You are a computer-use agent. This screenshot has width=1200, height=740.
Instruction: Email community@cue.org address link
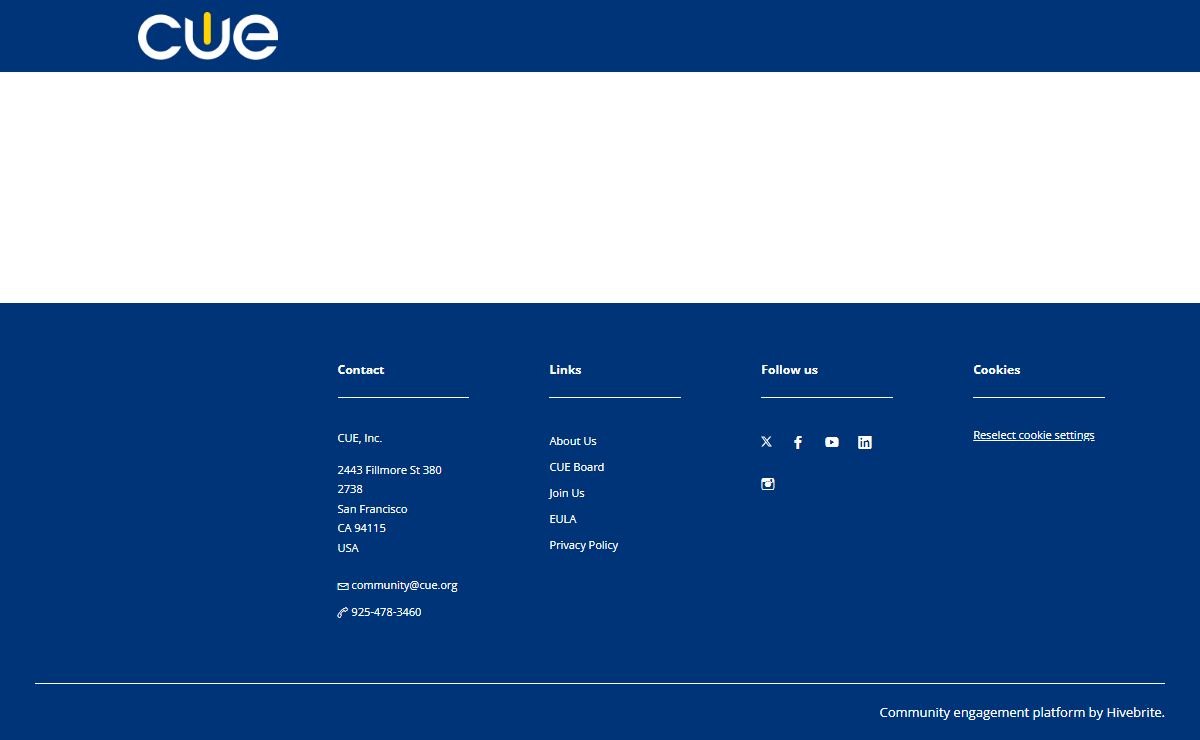click(x=404, y=585)
